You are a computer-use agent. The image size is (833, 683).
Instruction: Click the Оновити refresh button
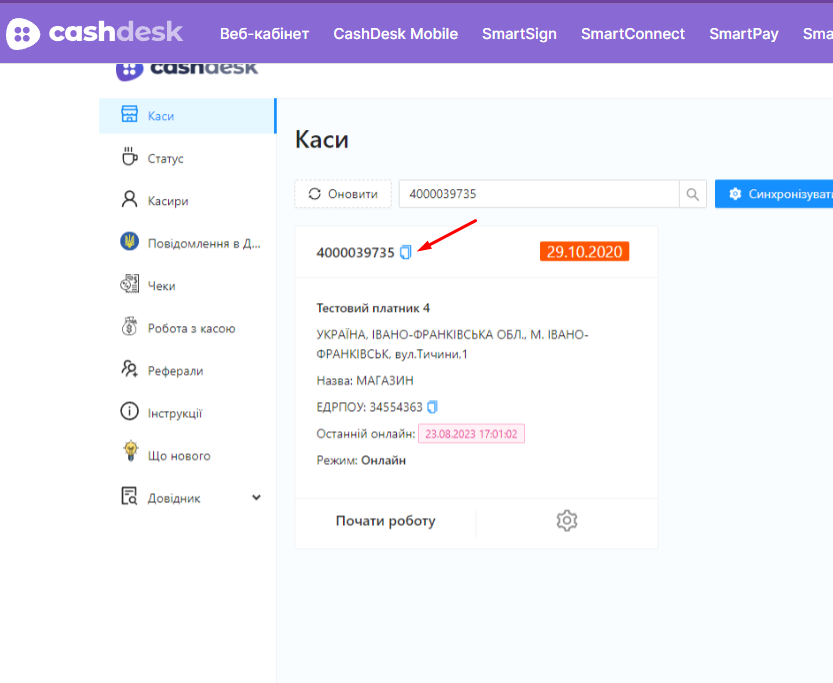click(343, 194)
